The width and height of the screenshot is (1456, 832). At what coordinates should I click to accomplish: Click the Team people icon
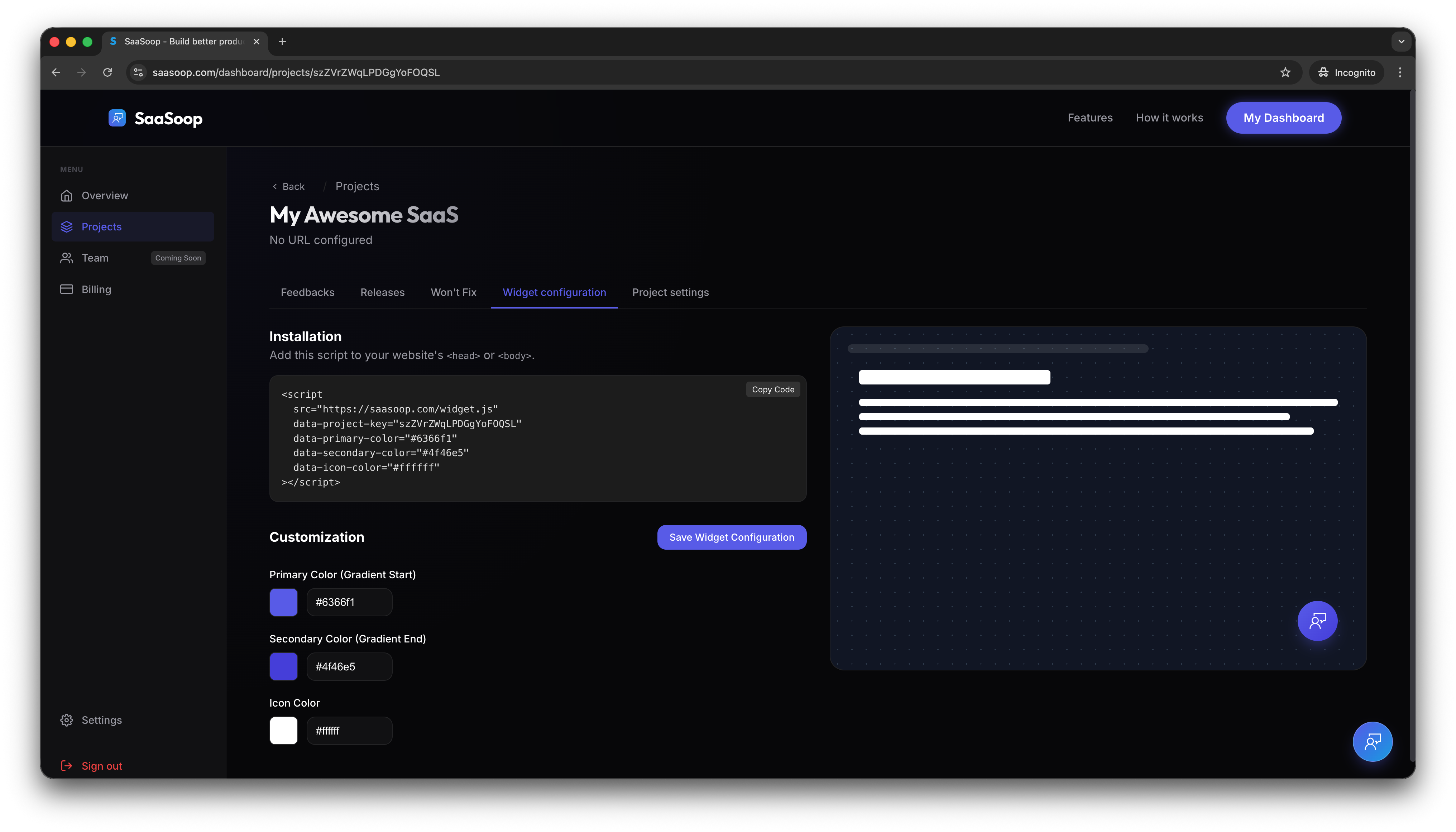coord(67,258)
